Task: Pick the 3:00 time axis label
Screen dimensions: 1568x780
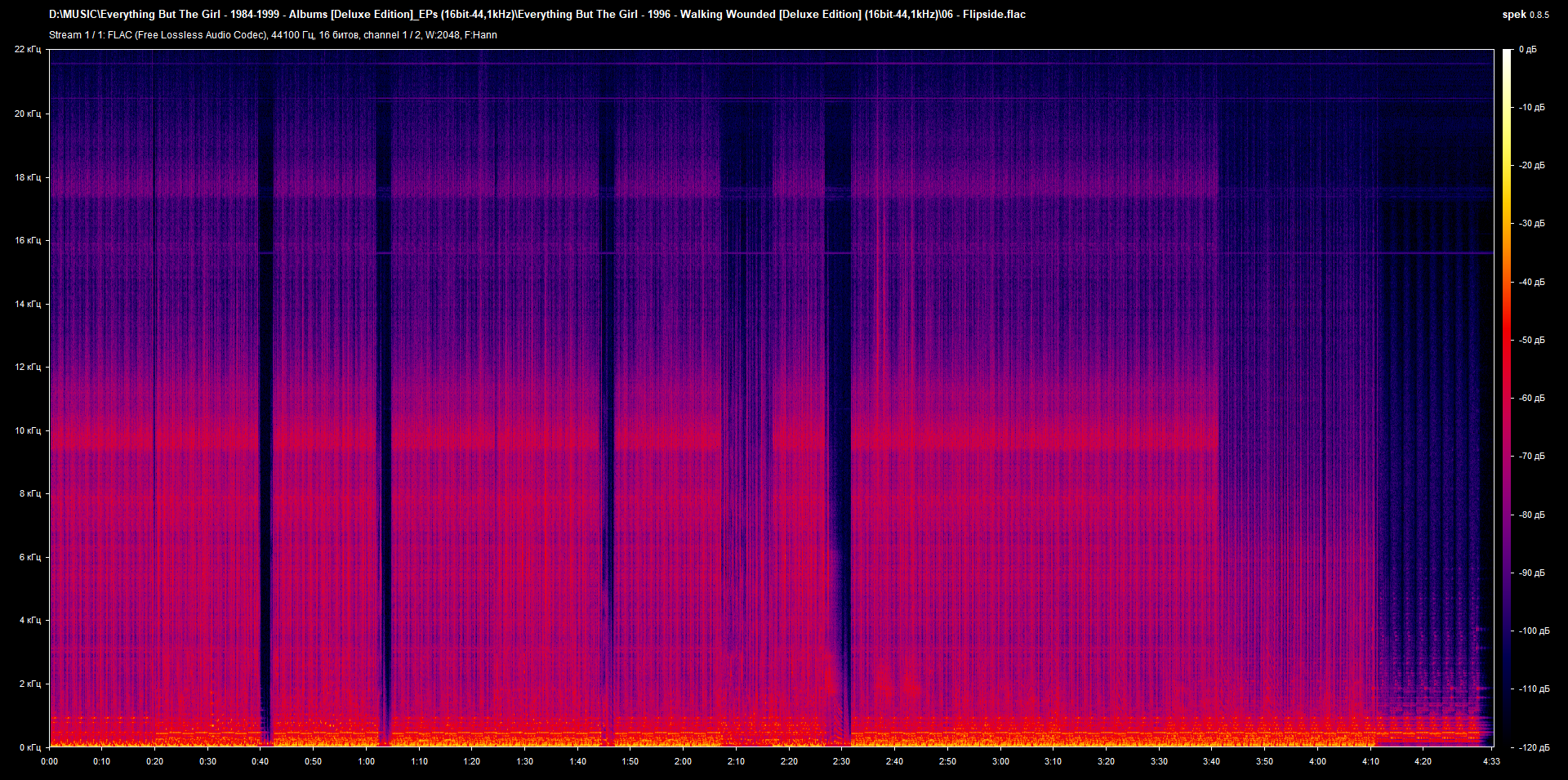Action: (1000, 761)
